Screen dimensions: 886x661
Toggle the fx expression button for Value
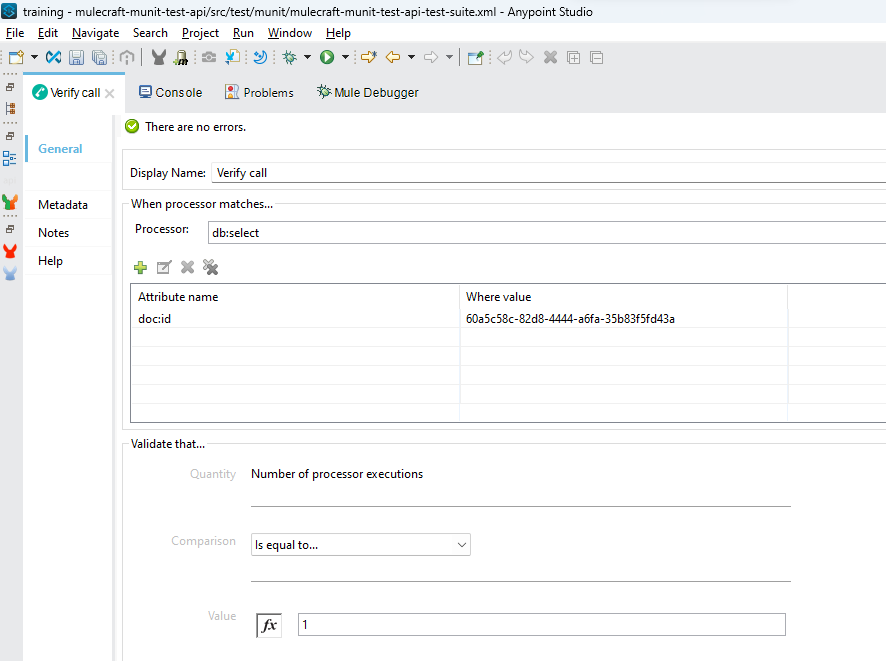pos(269,625)
